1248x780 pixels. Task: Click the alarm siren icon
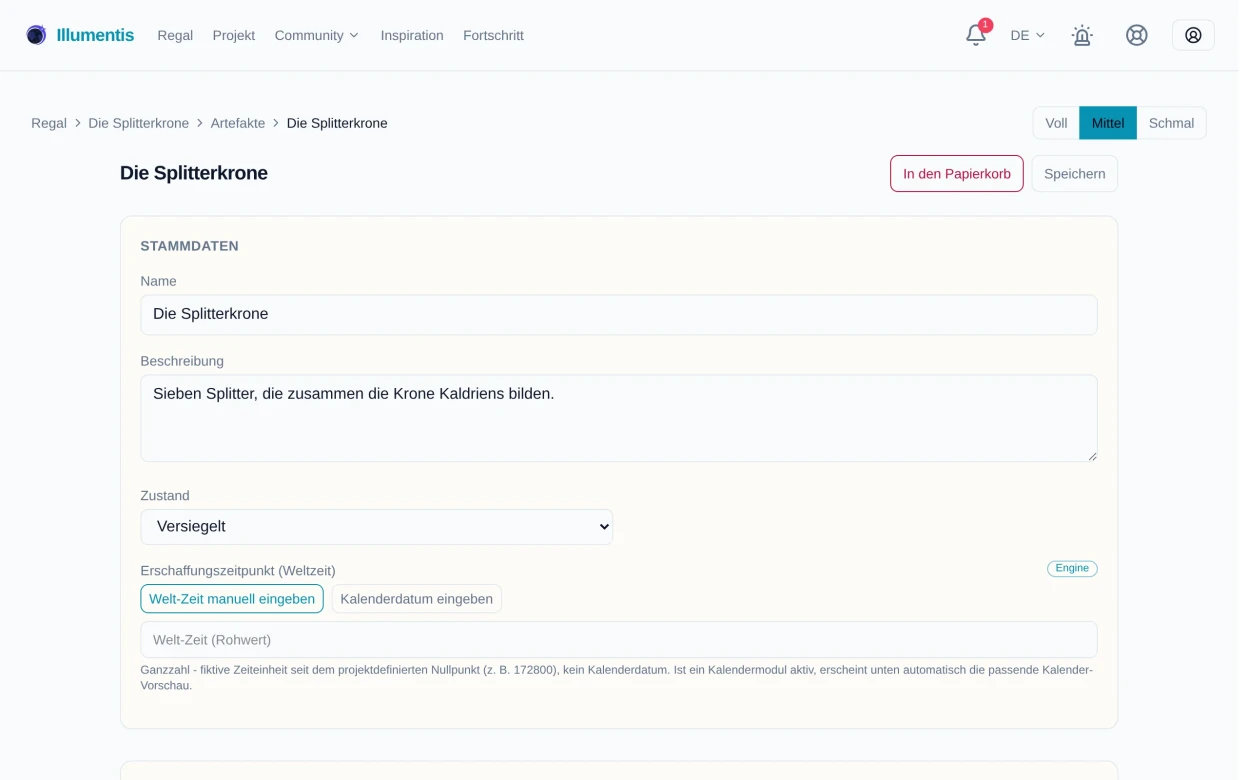(x=1082, y=35)
